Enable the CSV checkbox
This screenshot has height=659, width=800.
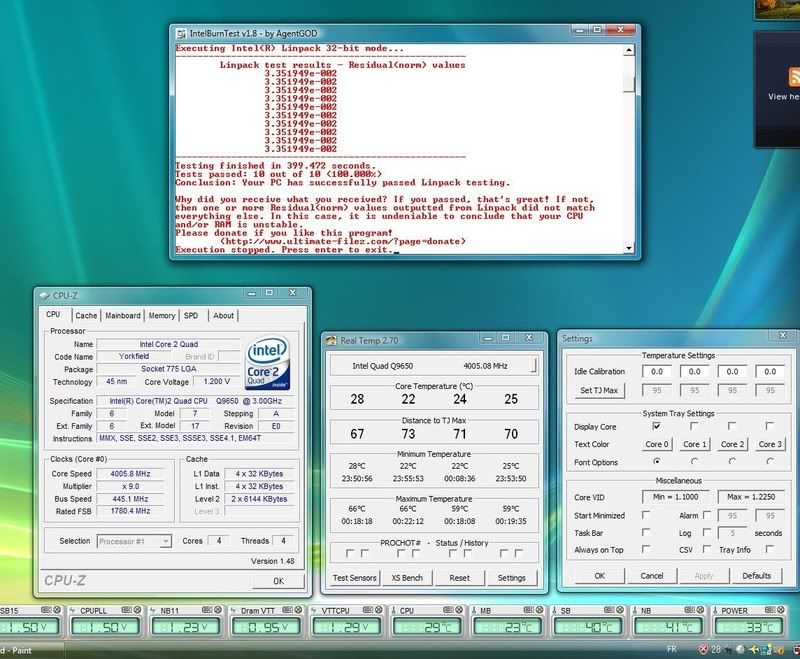click(x=707, y=549)
